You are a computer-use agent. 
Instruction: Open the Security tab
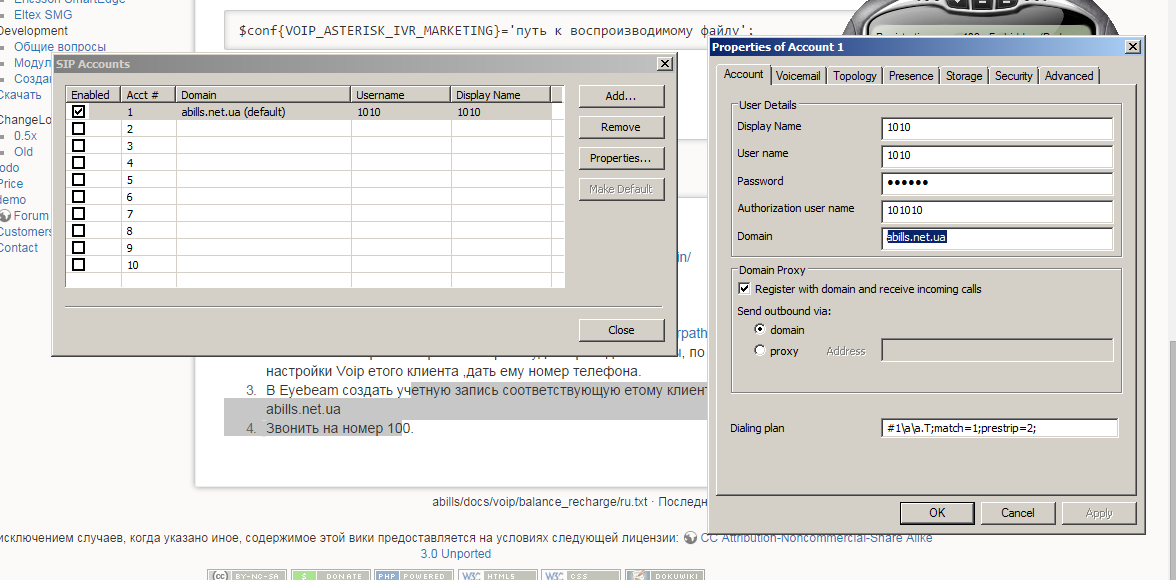pos(1013,76)
